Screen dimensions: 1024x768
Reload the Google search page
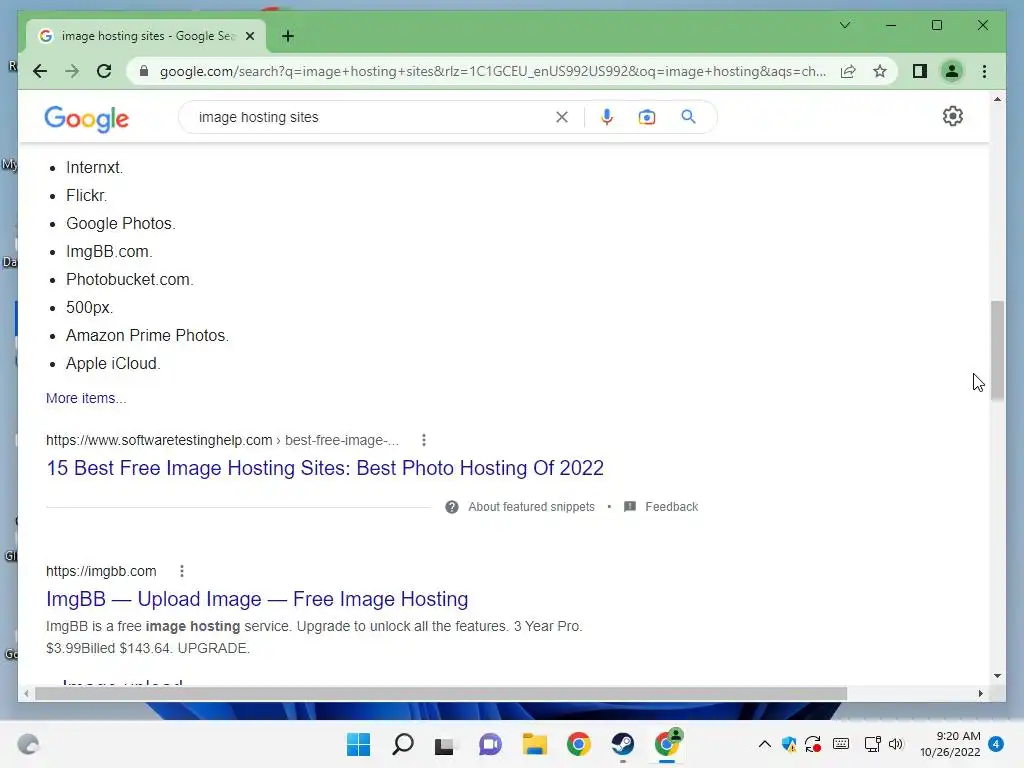coord(104,71)
